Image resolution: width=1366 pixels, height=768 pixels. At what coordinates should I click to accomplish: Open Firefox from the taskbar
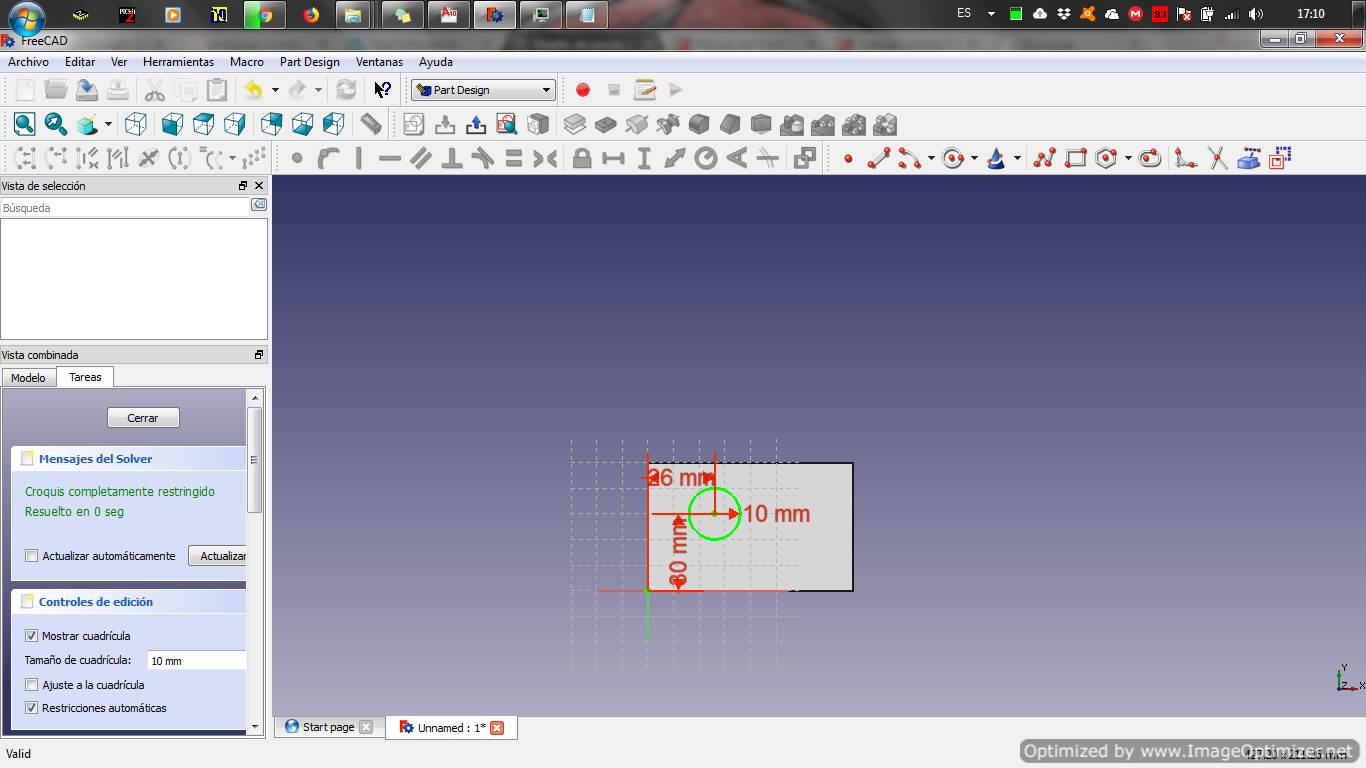point(311,14)
